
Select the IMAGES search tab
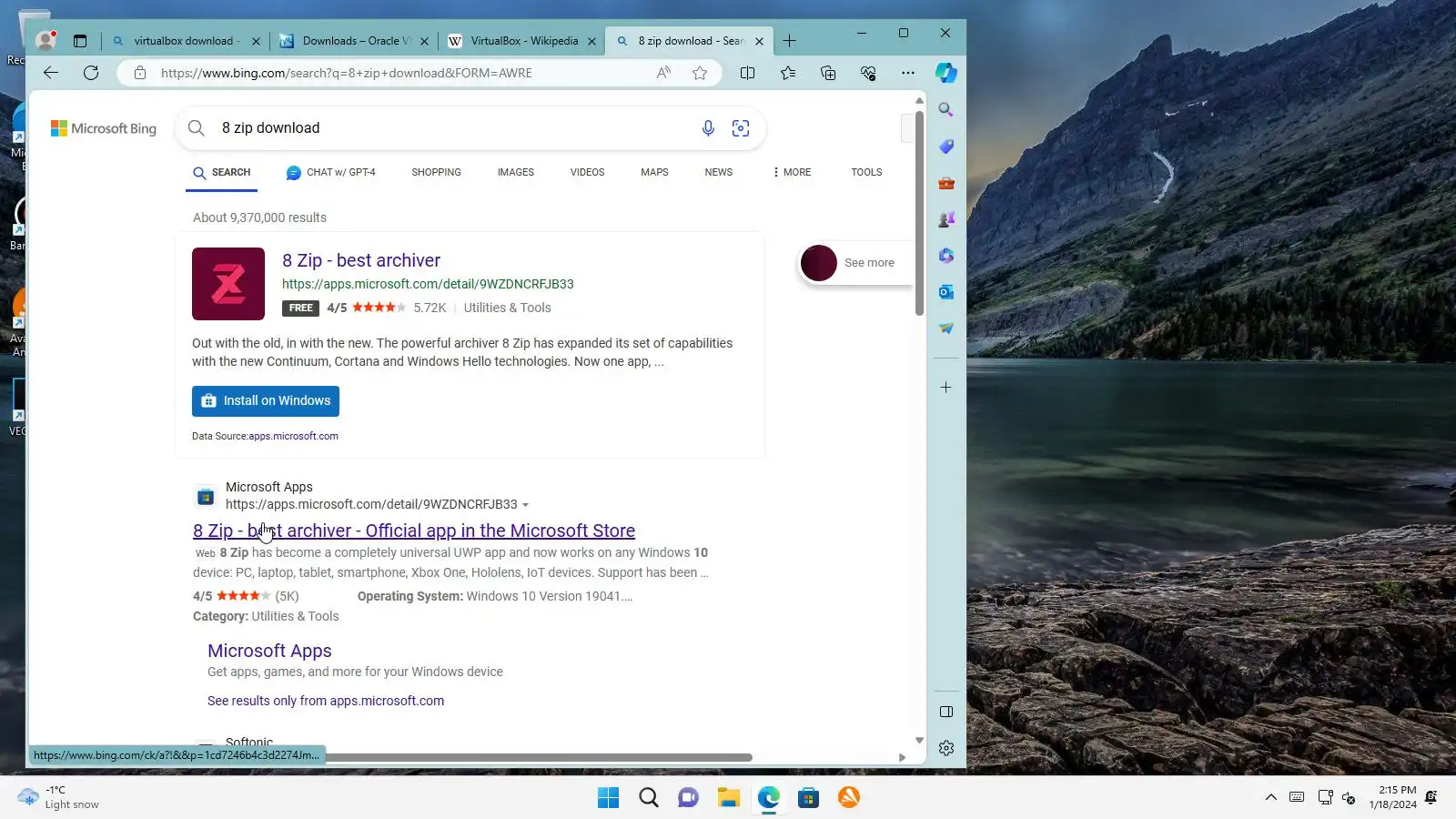pyautogui.click(x=516, y=173)
